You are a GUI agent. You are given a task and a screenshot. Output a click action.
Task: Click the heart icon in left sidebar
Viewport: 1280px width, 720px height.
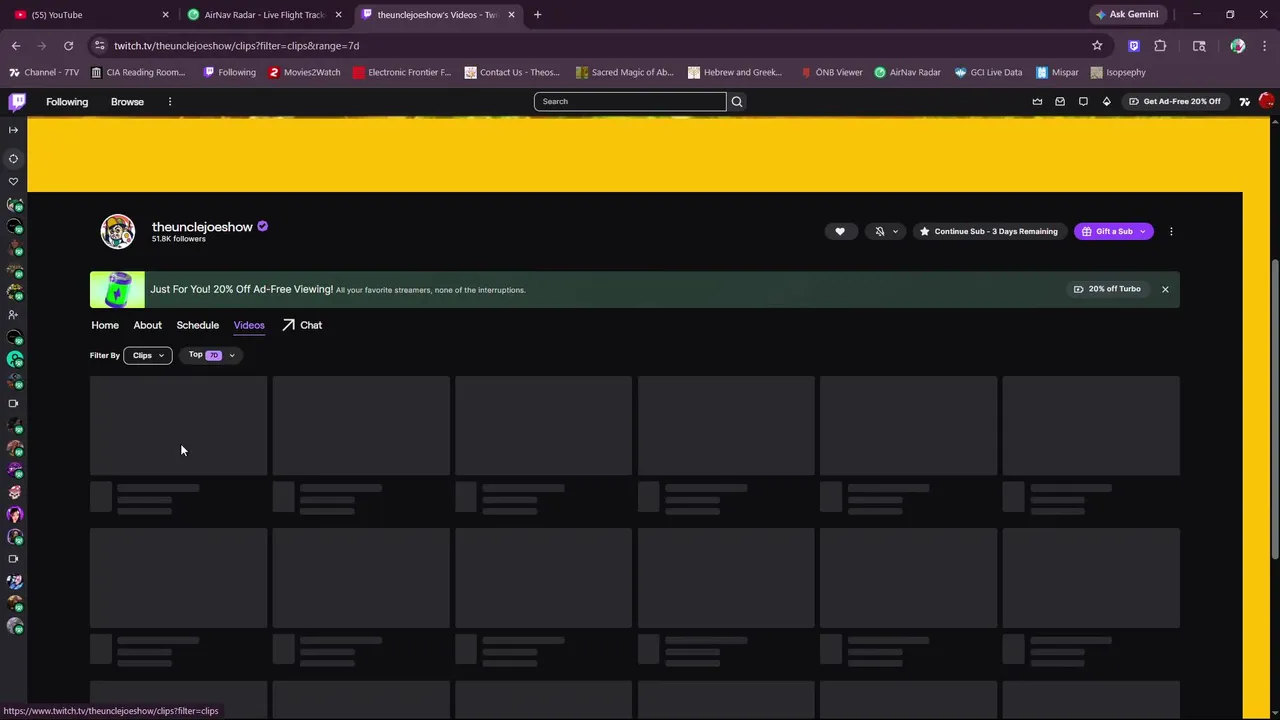coord(13,181)
